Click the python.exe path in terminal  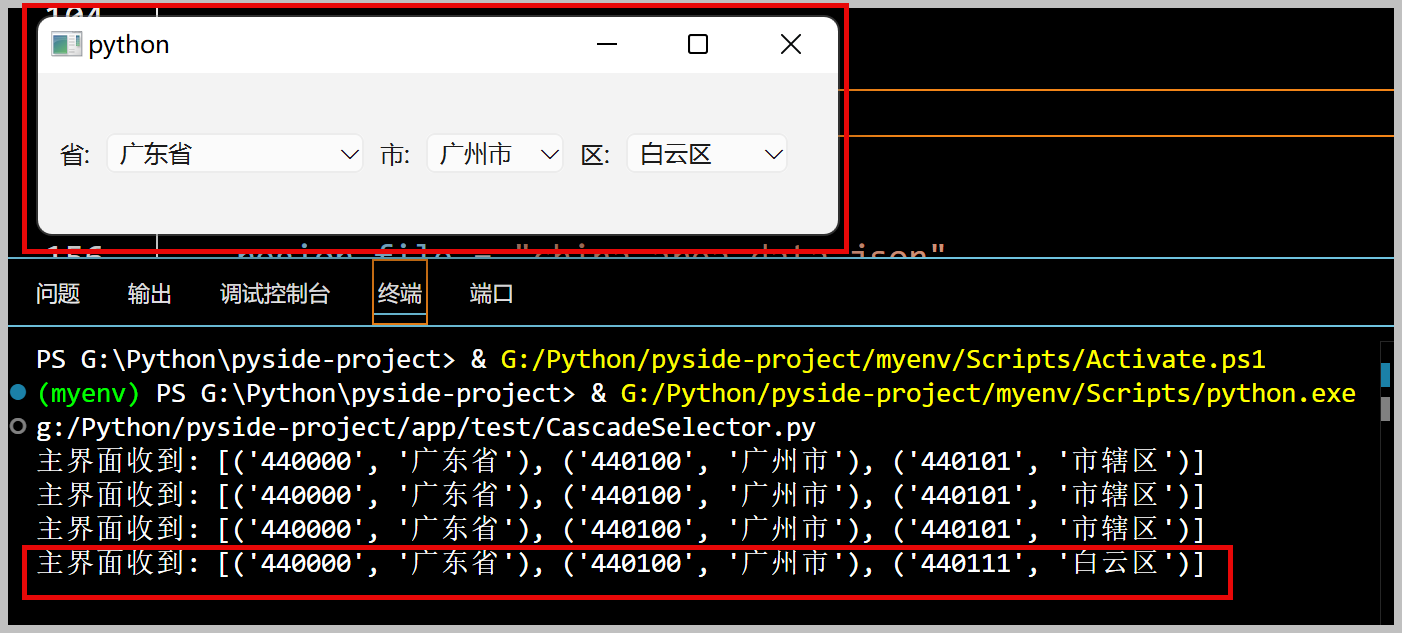pyautogui.click(x=987, y=393)
